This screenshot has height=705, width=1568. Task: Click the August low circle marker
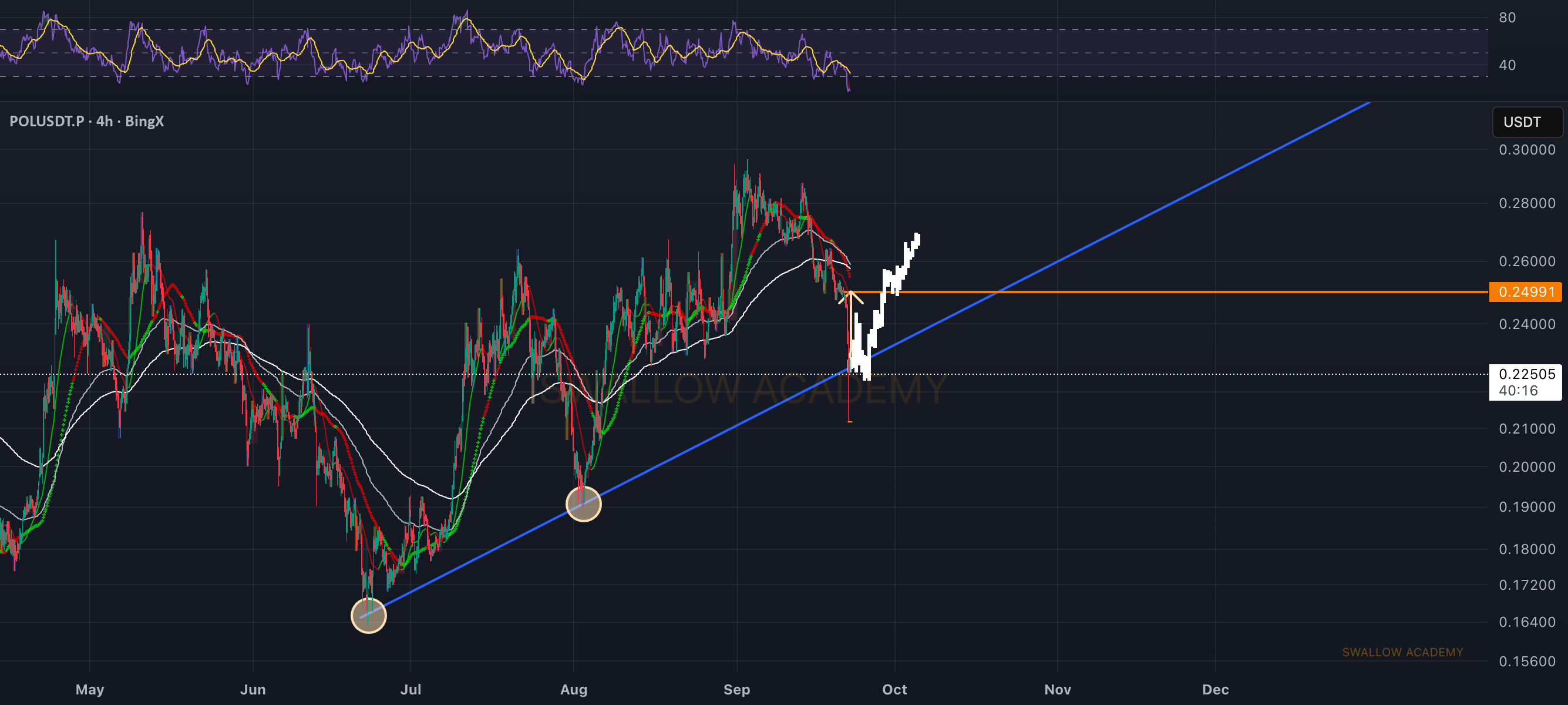(x=584, y=503)
